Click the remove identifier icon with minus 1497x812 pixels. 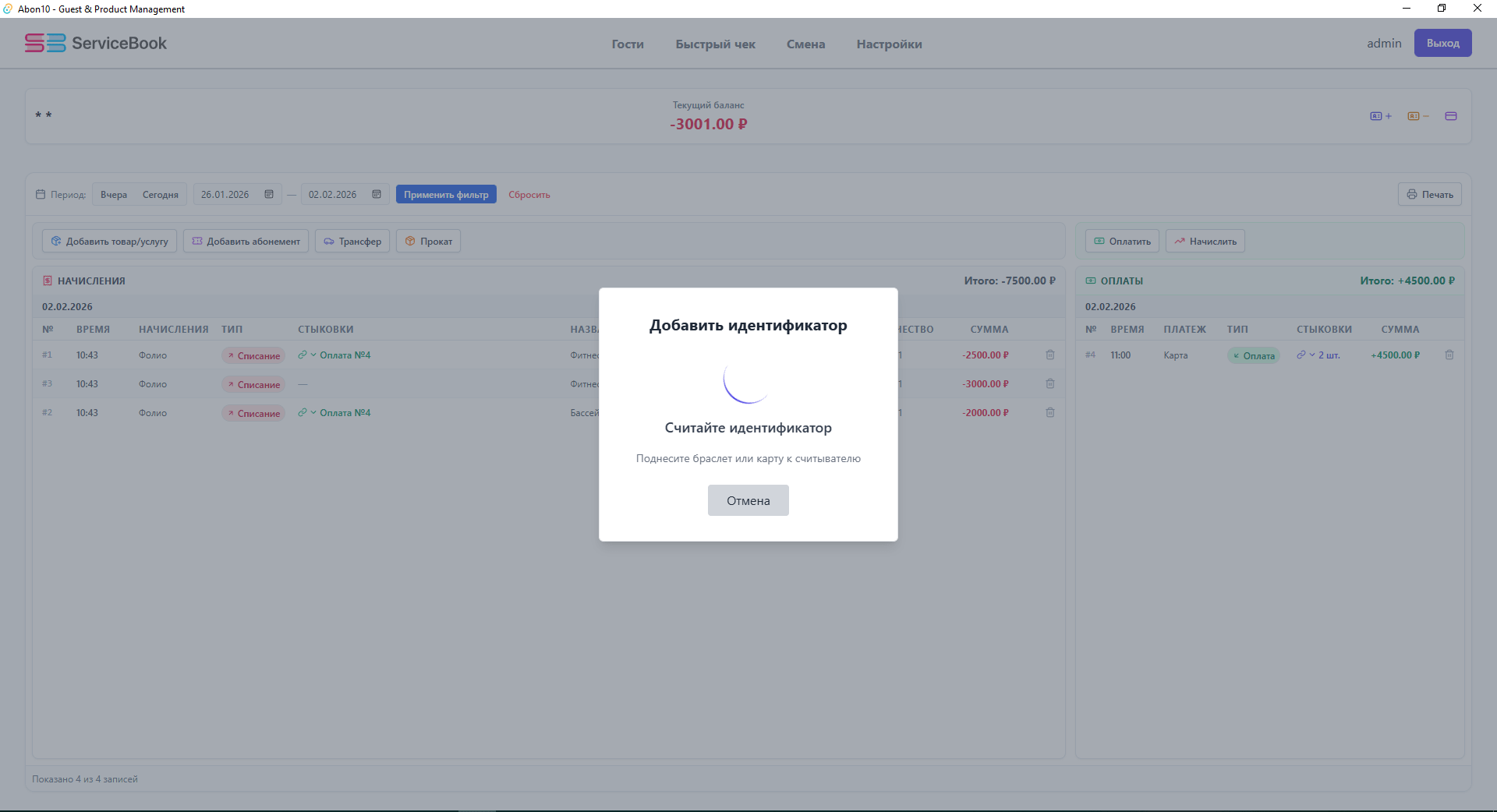[x=1417, y=116]
